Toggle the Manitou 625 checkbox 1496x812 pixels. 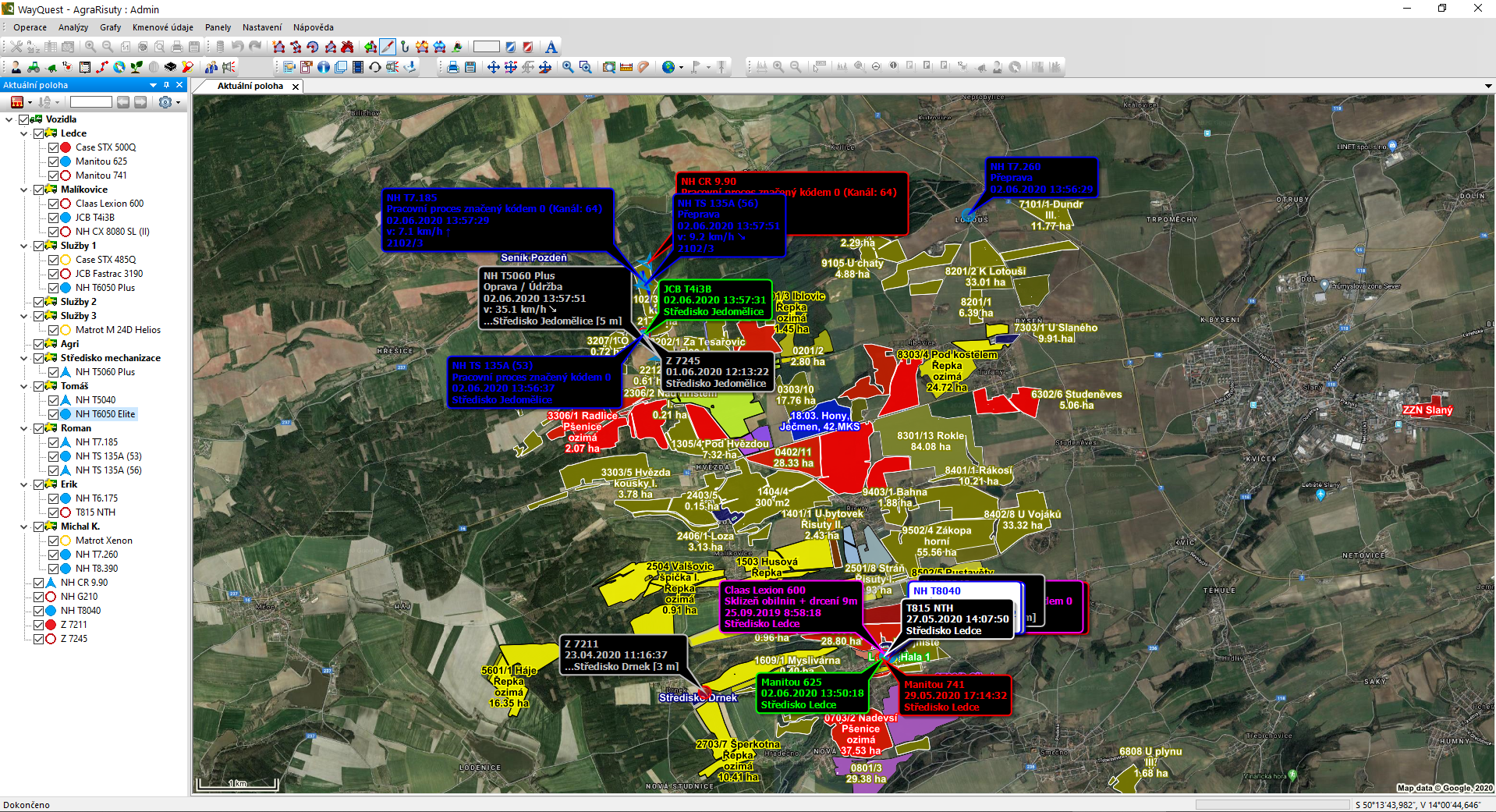53,161
